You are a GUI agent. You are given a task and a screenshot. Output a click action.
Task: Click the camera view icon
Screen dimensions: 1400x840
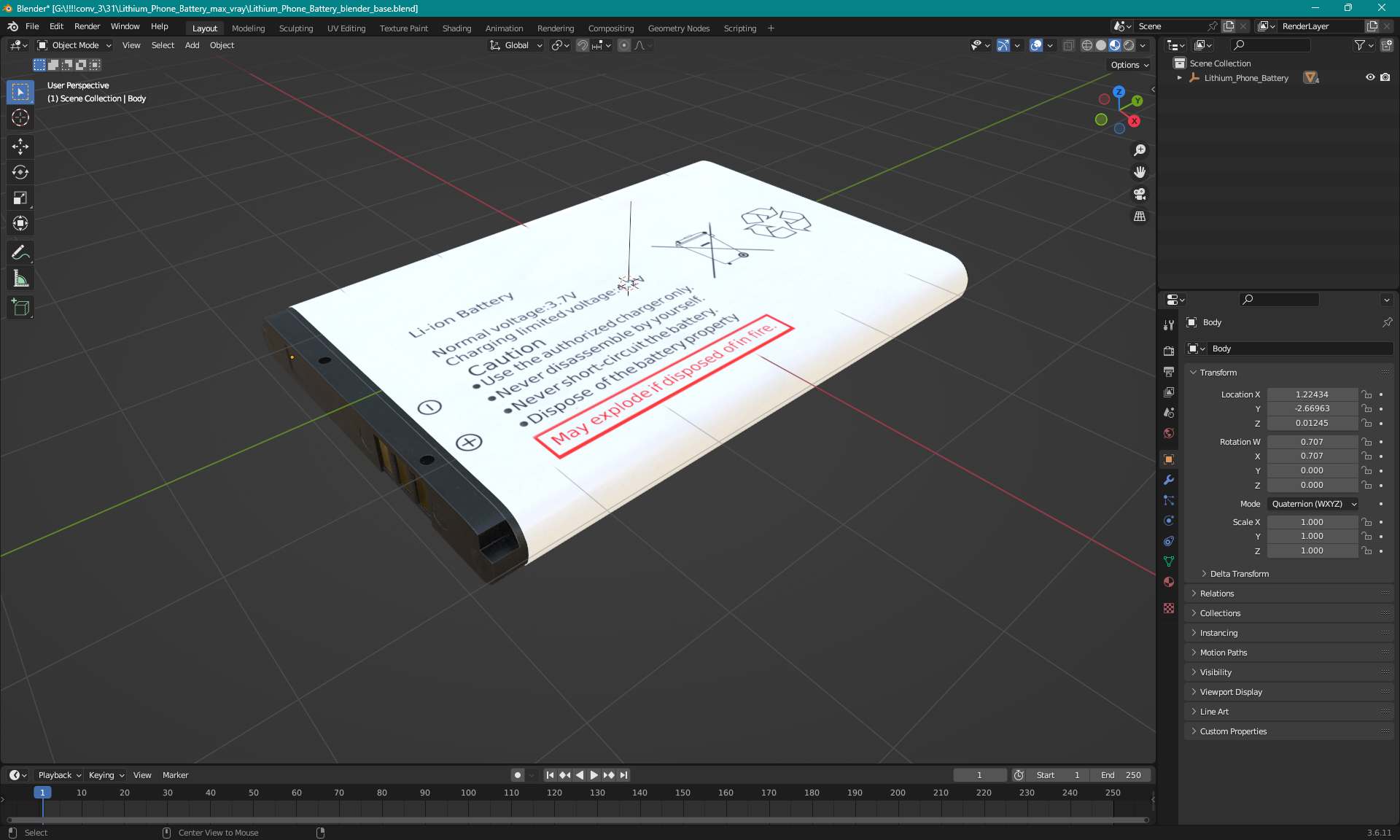(x=1140, y=195)
